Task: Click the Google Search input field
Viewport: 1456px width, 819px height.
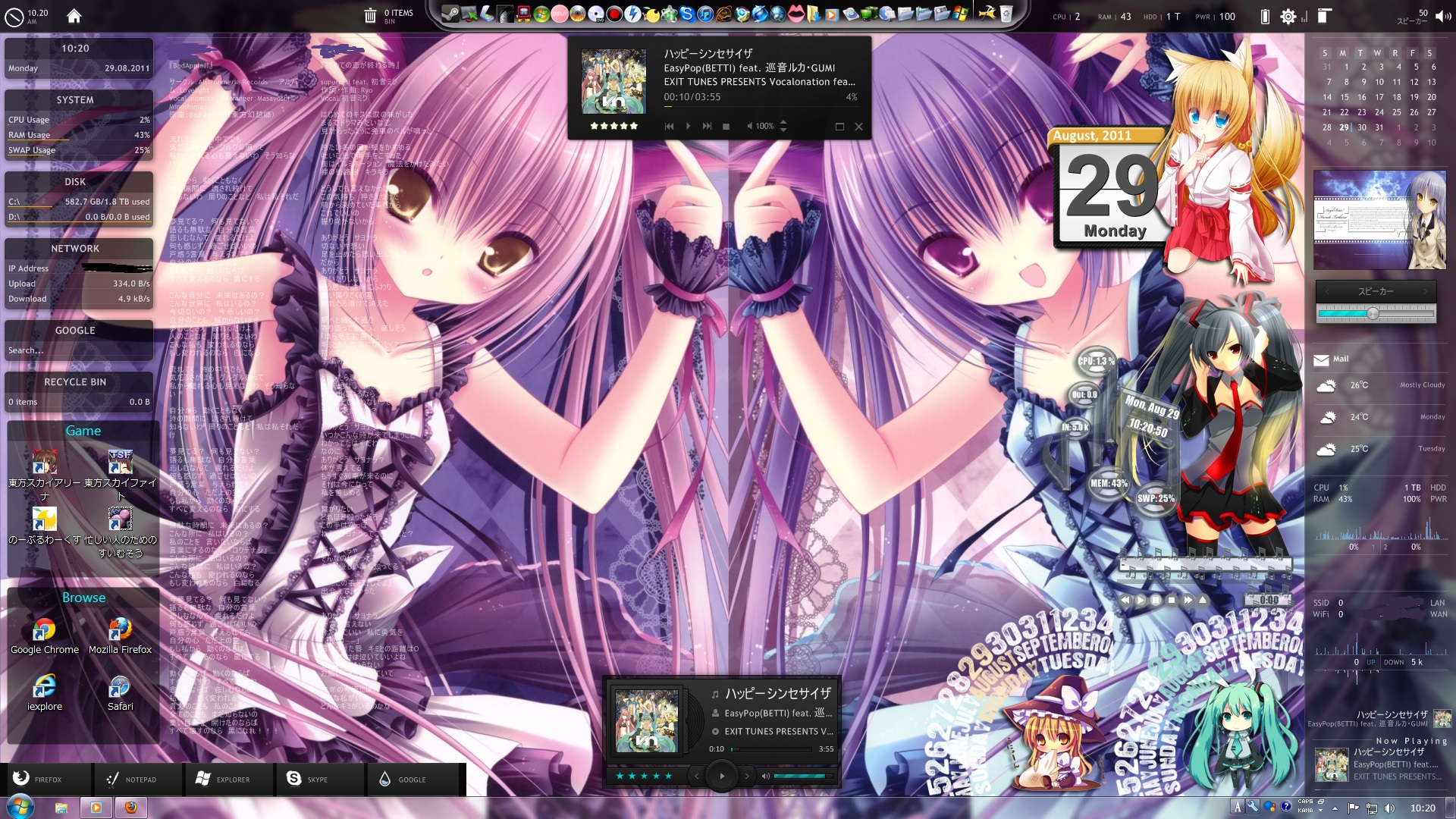Action: click(x=76, y=350)
